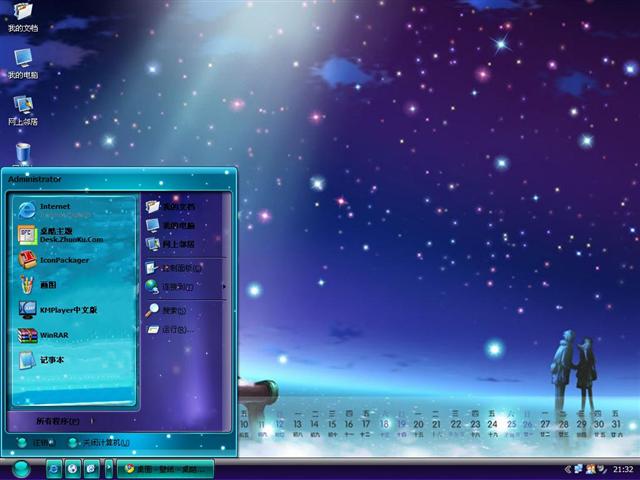The height and width of the screenshot is (480, 640).
Task: Open 运行 run dialog
Action: pyautogui.click(x=184, y=329)
